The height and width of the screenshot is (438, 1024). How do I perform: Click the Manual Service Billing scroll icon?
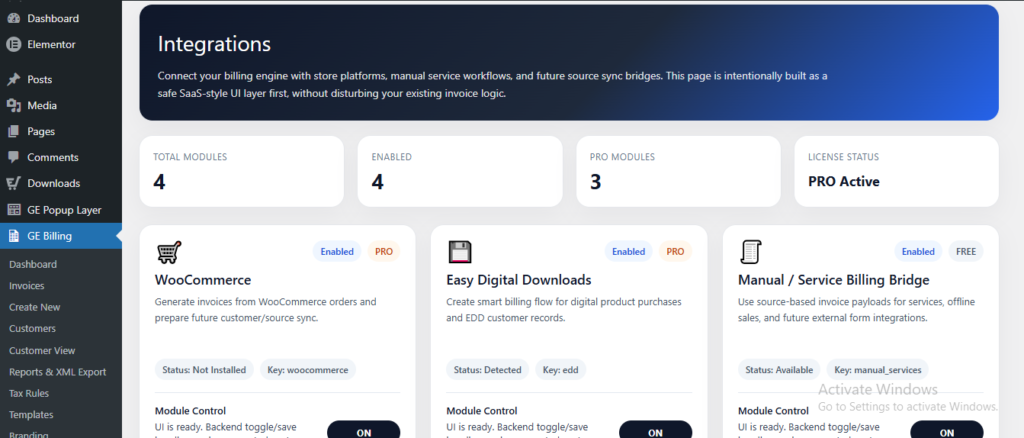coord(751,251)
